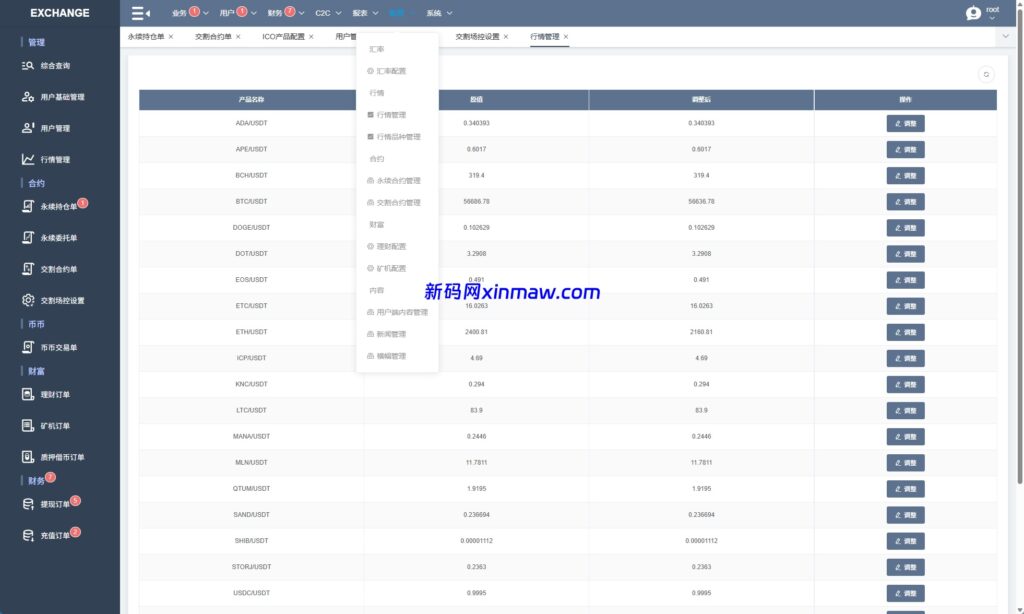The image size is (1024, 614).
Task: Collapse the sidebar with the hamburger icon
Action: (x=140, y=13)
